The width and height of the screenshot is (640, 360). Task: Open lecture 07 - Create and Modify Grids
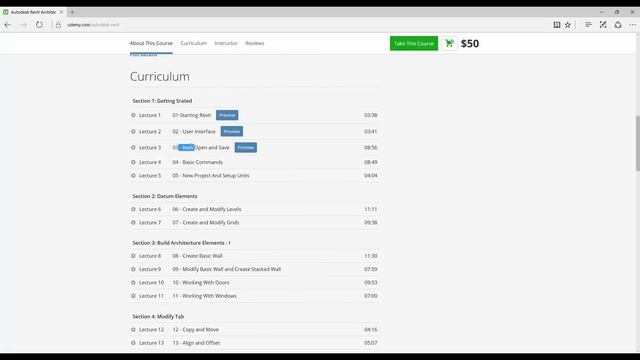(206, 222)
